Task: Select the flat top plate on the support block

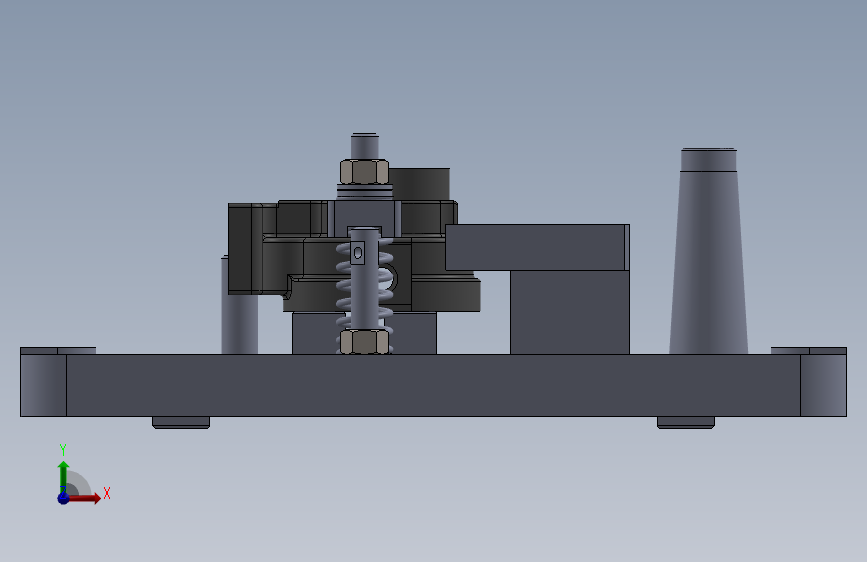Action: [537, 247]
